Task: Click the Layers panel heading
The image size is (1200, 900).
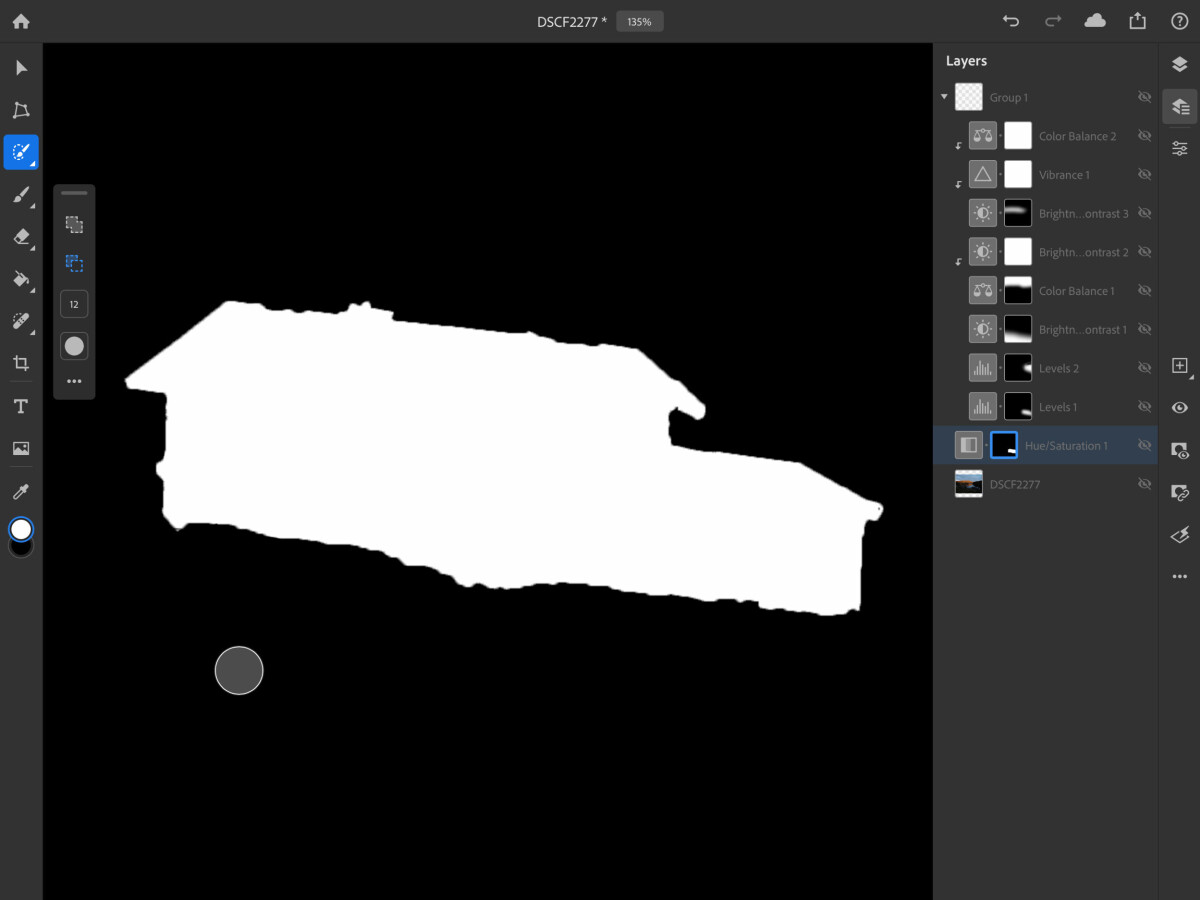Action: point(966,61)
